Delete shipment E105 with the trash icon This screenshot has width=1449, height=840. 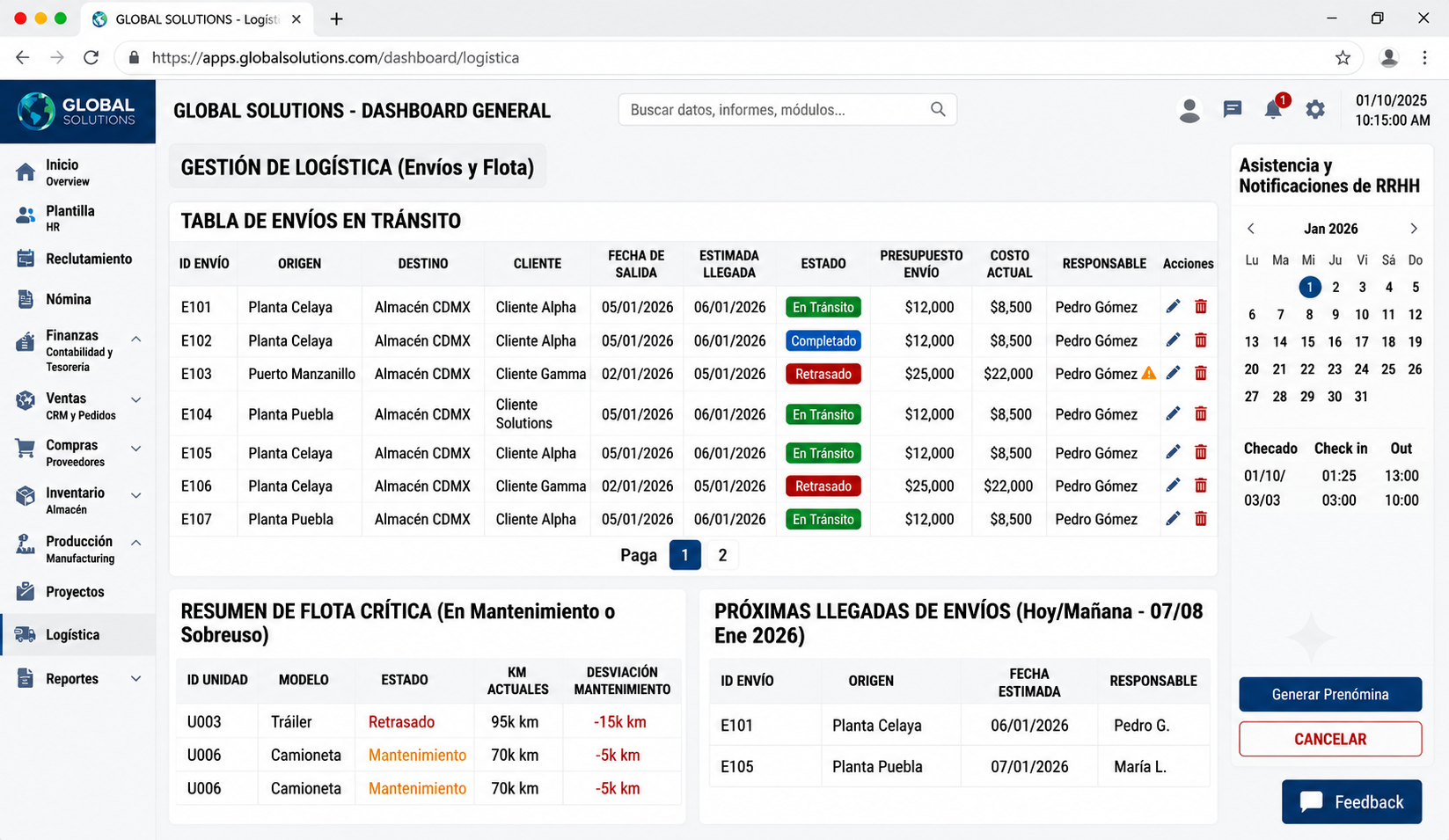click(x=1200, y=452)
